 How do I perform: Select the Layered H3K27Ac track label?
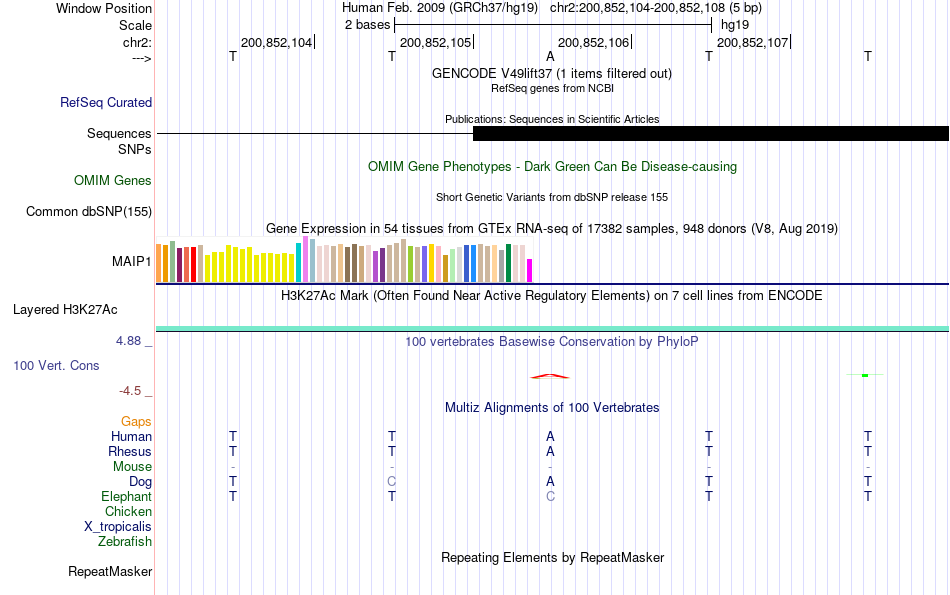65,310
